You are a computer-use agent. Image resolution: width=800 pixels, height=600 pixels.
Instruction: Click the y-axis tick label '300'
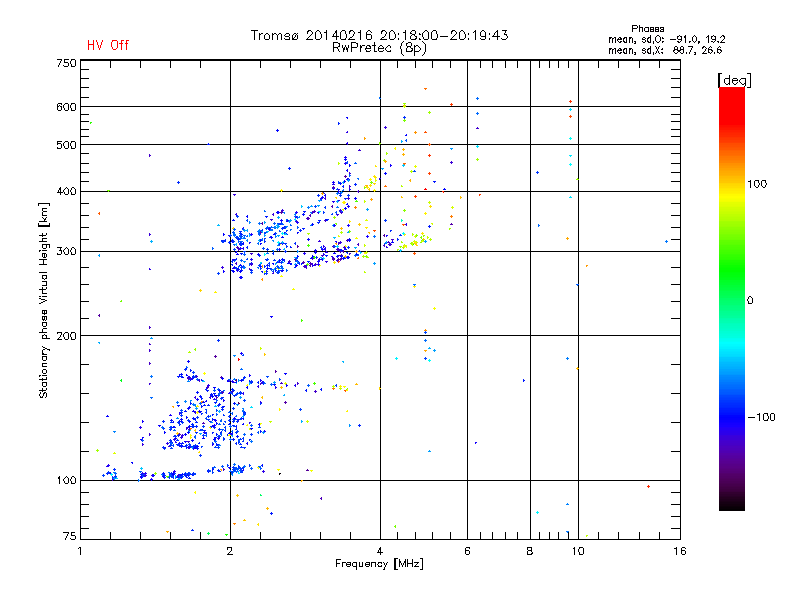(66, 252)
